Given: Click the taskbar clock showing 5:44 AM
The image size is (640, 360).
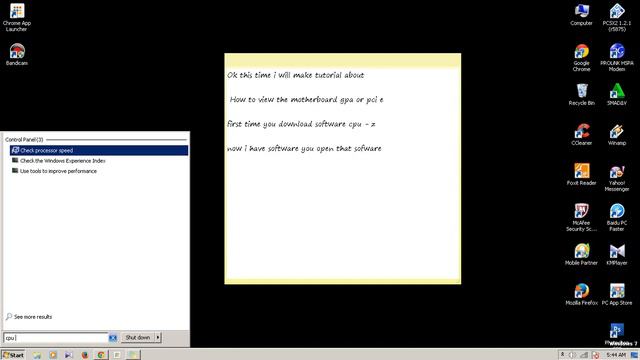Looking at the screenshot, I should [x=616, y=355].
